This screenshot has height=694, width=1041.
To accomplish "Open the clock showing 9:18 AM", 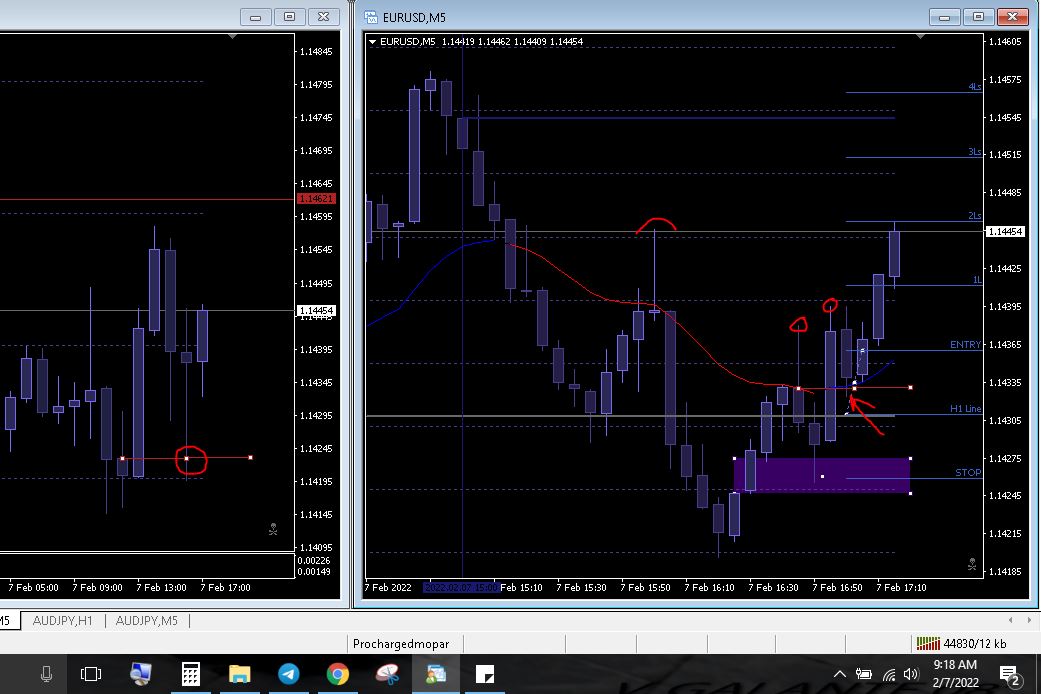I will (x=956, y=673).
